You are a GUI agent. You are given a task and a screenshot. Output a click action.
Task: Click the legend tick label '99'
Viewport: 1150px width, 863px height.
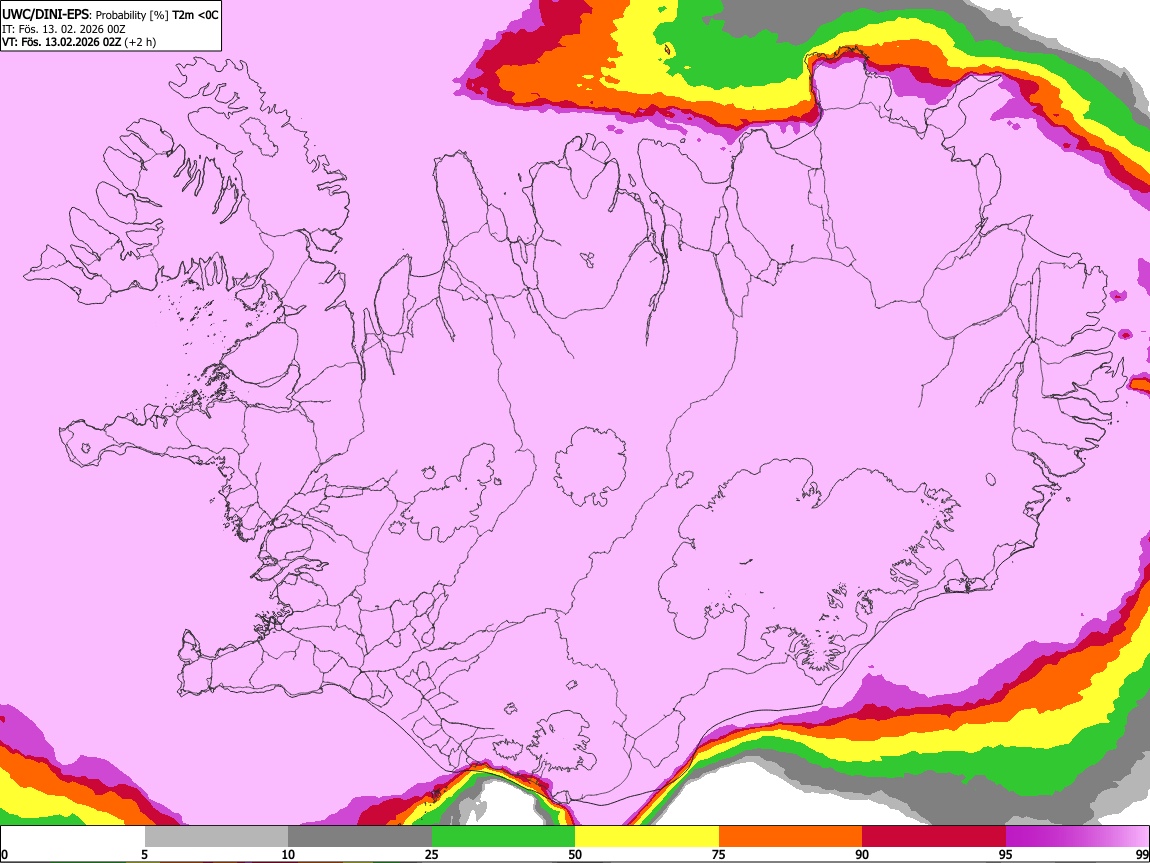tap(1141, 855)
